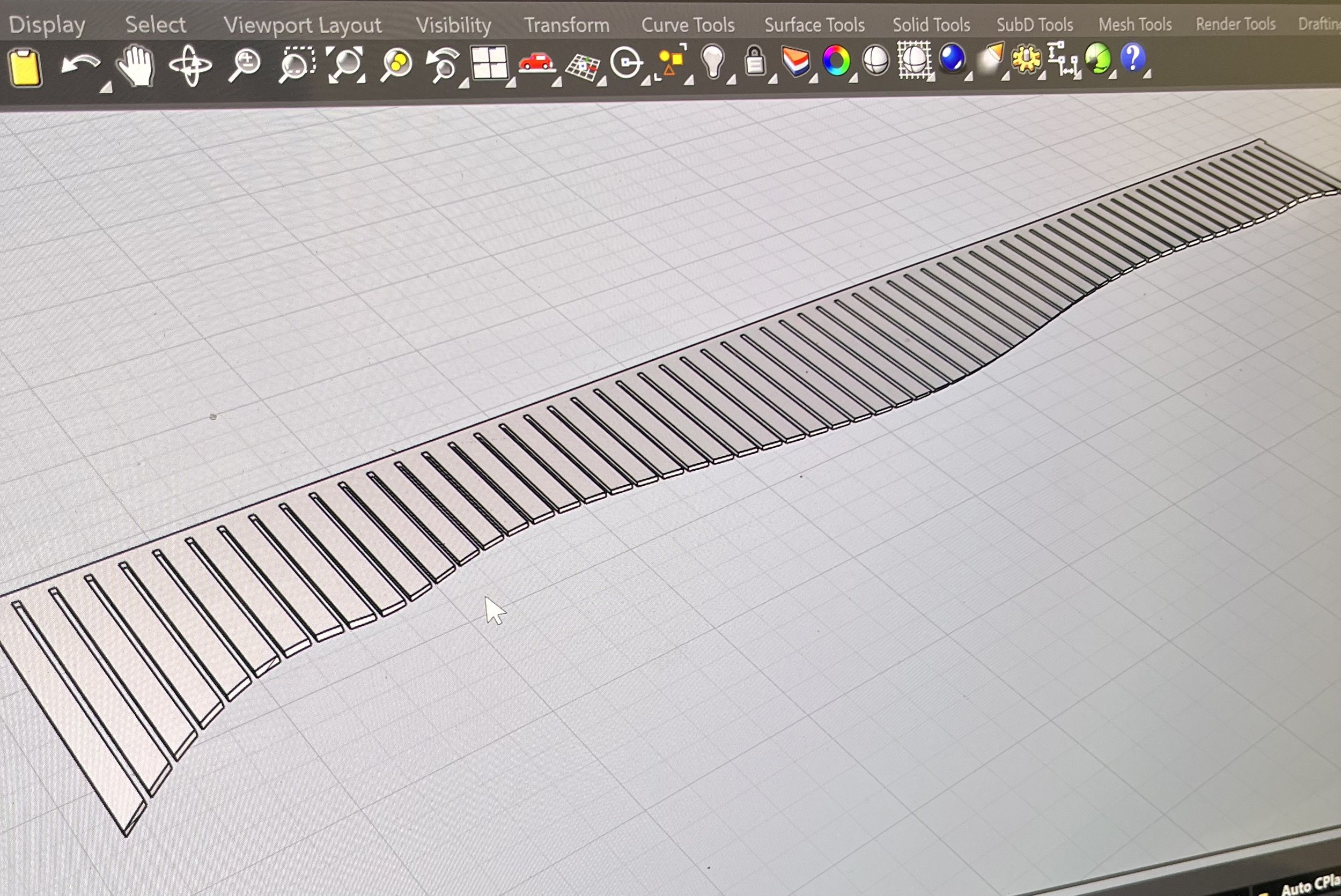Click the red car Set View icon
The height and width of the screenshot is (896, 1341).
coord(536,62)
